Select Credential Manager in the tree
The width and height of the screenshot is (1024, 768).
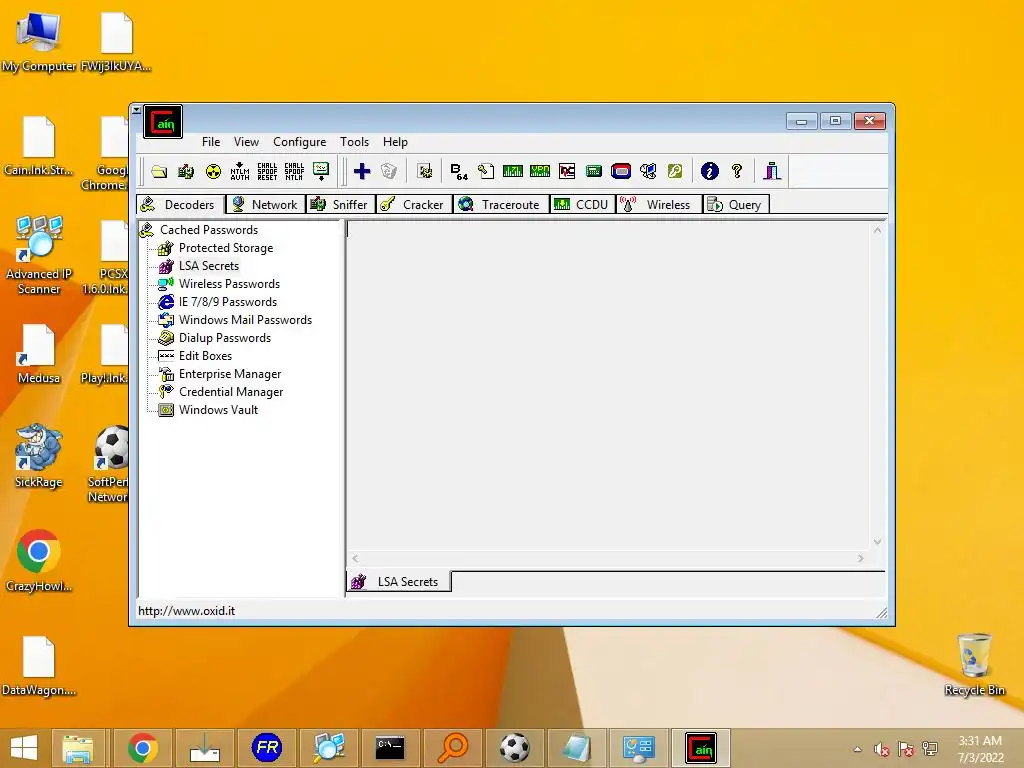(231, 392)
